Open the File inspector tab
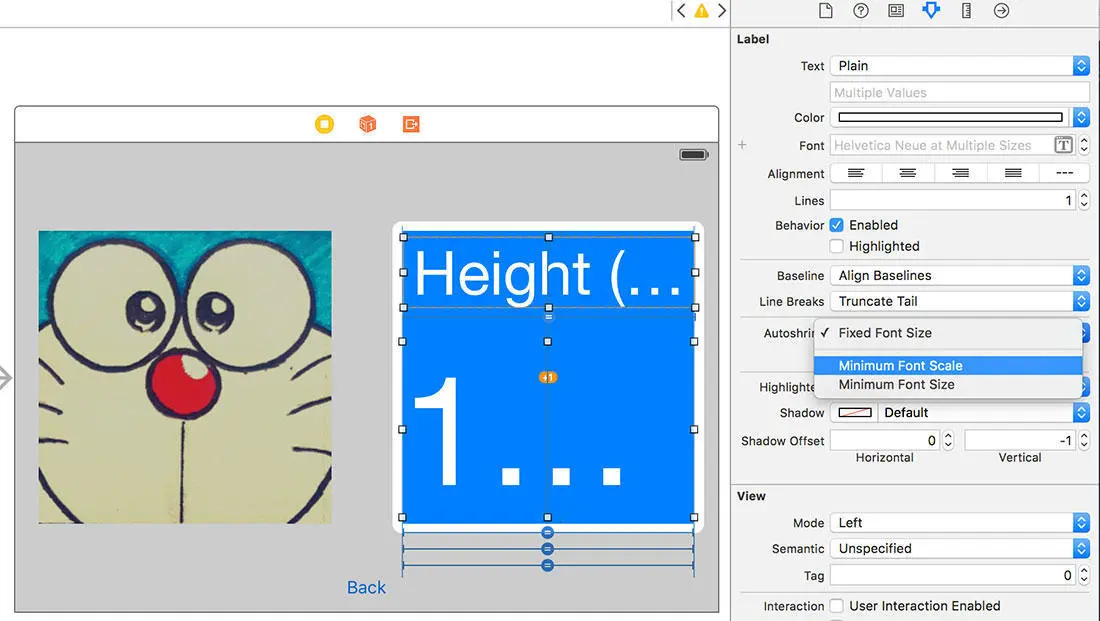 (x=826, y=11)
